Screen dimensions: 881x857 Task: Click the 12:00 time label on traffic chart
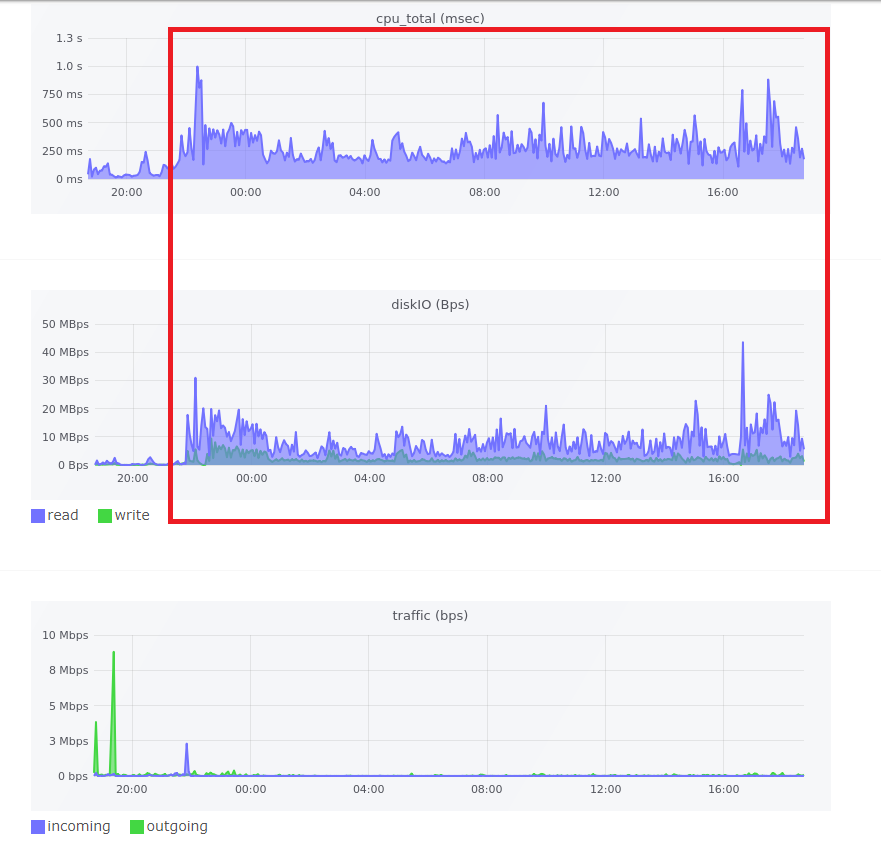605,789
